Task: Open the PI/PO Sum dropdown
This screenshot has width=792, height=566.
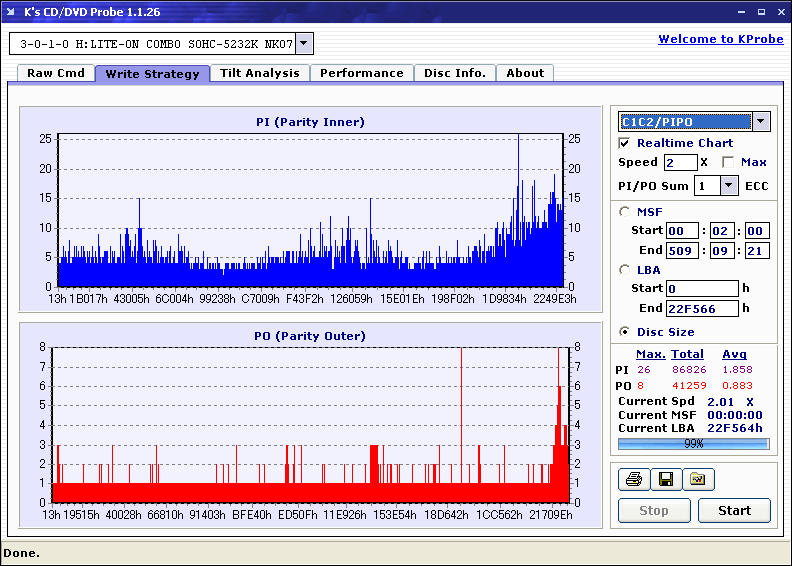Action: click(x=729, y=185)
